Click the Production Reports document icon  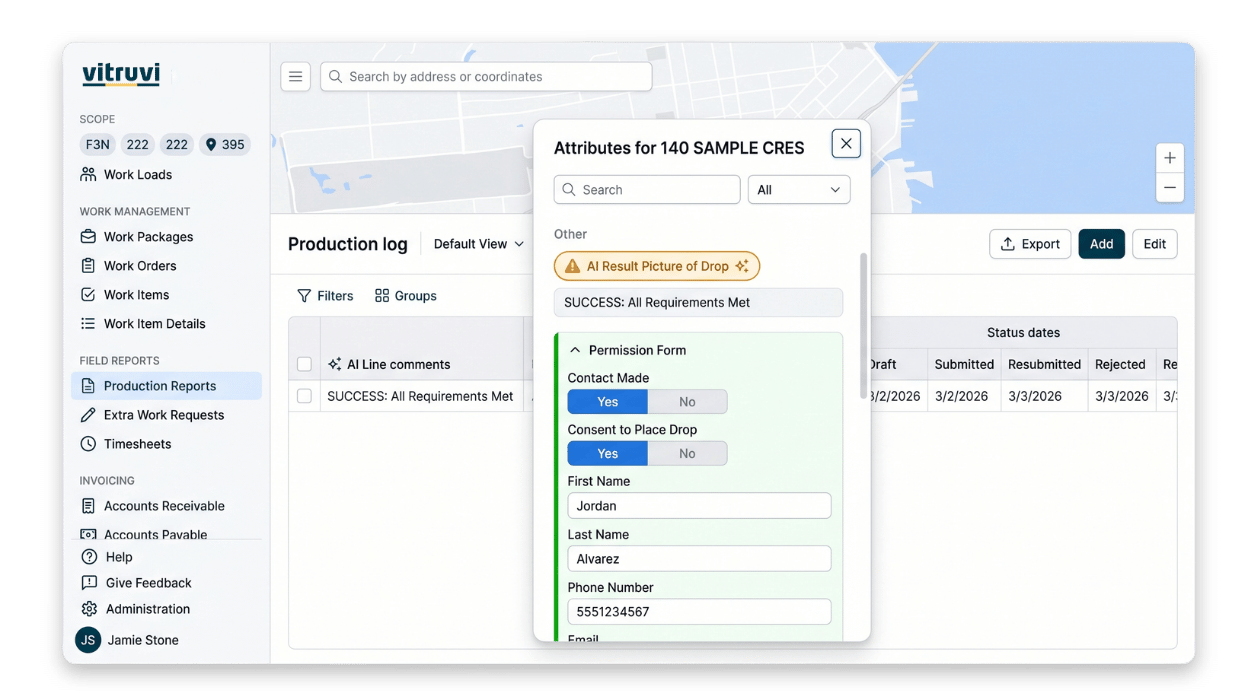[x=88, y=386]
